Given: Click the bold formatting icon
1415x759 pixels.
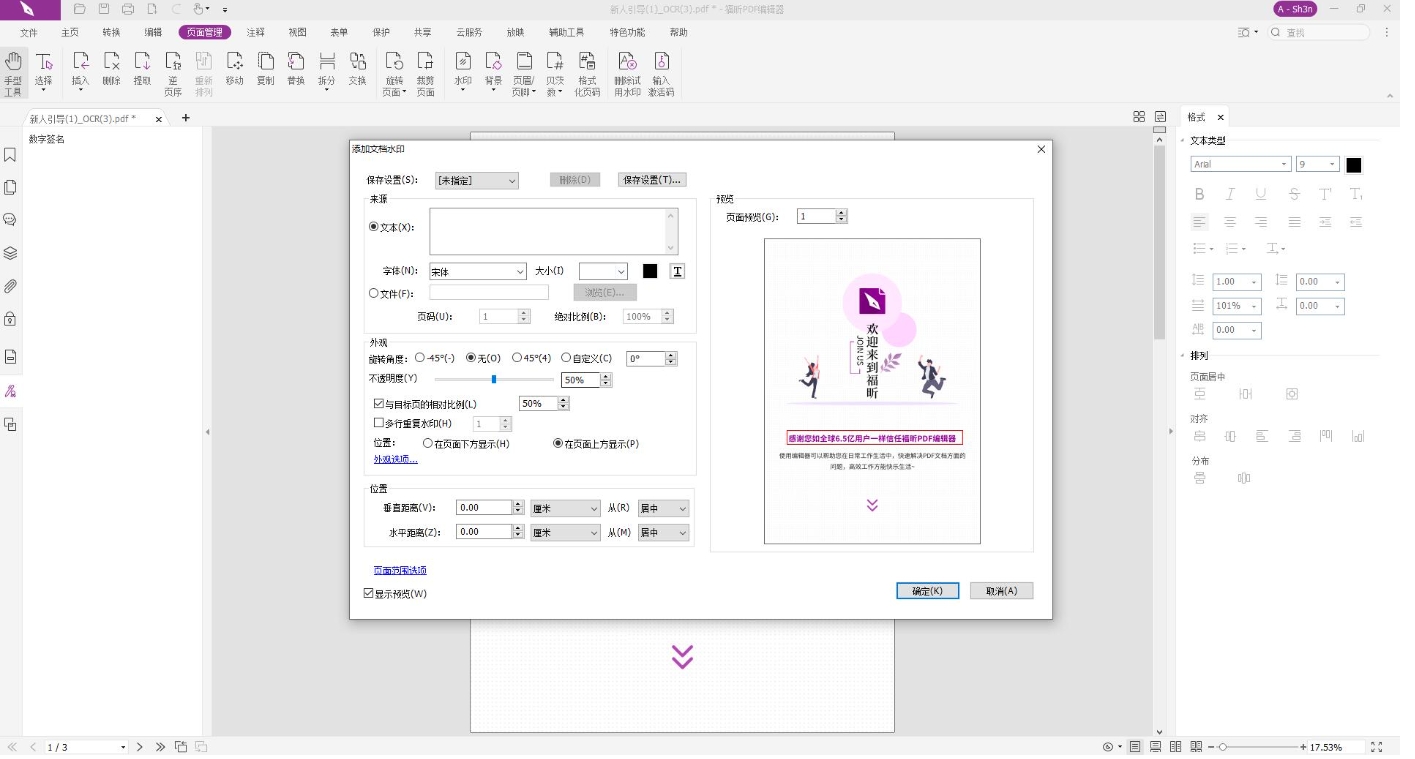Looking at the screenshot, I should point(1199,194).
